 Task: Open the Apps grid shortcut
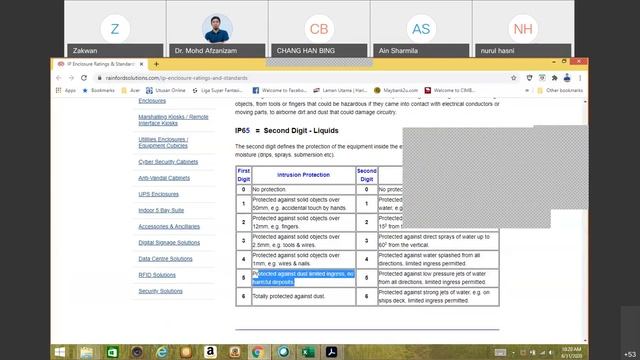tap(66, 90)
